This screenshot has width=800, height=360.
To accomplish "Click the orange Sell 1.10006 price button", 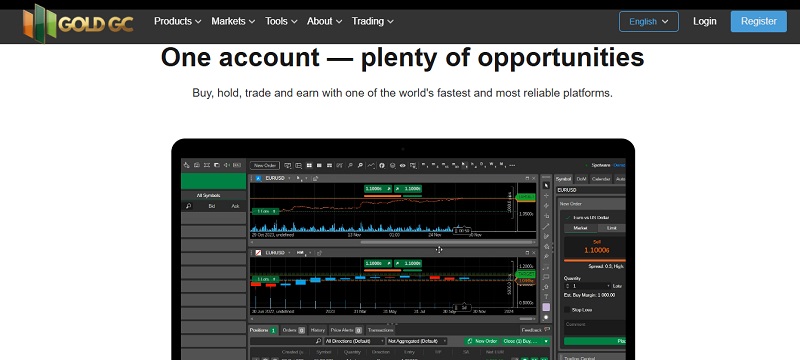I will pos(595,248).
